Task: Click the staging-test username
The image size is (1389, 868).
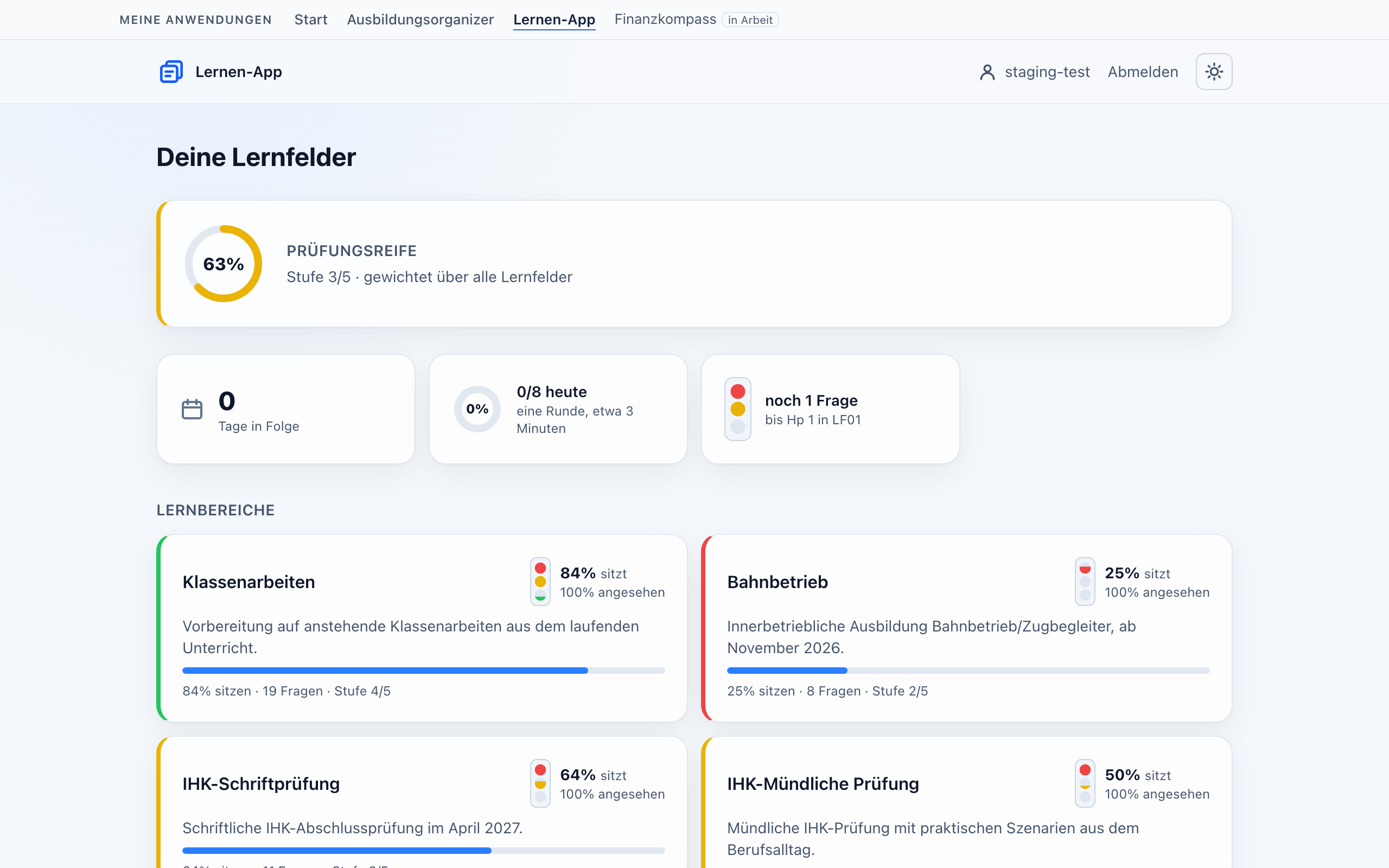Action: [1047, 72]
